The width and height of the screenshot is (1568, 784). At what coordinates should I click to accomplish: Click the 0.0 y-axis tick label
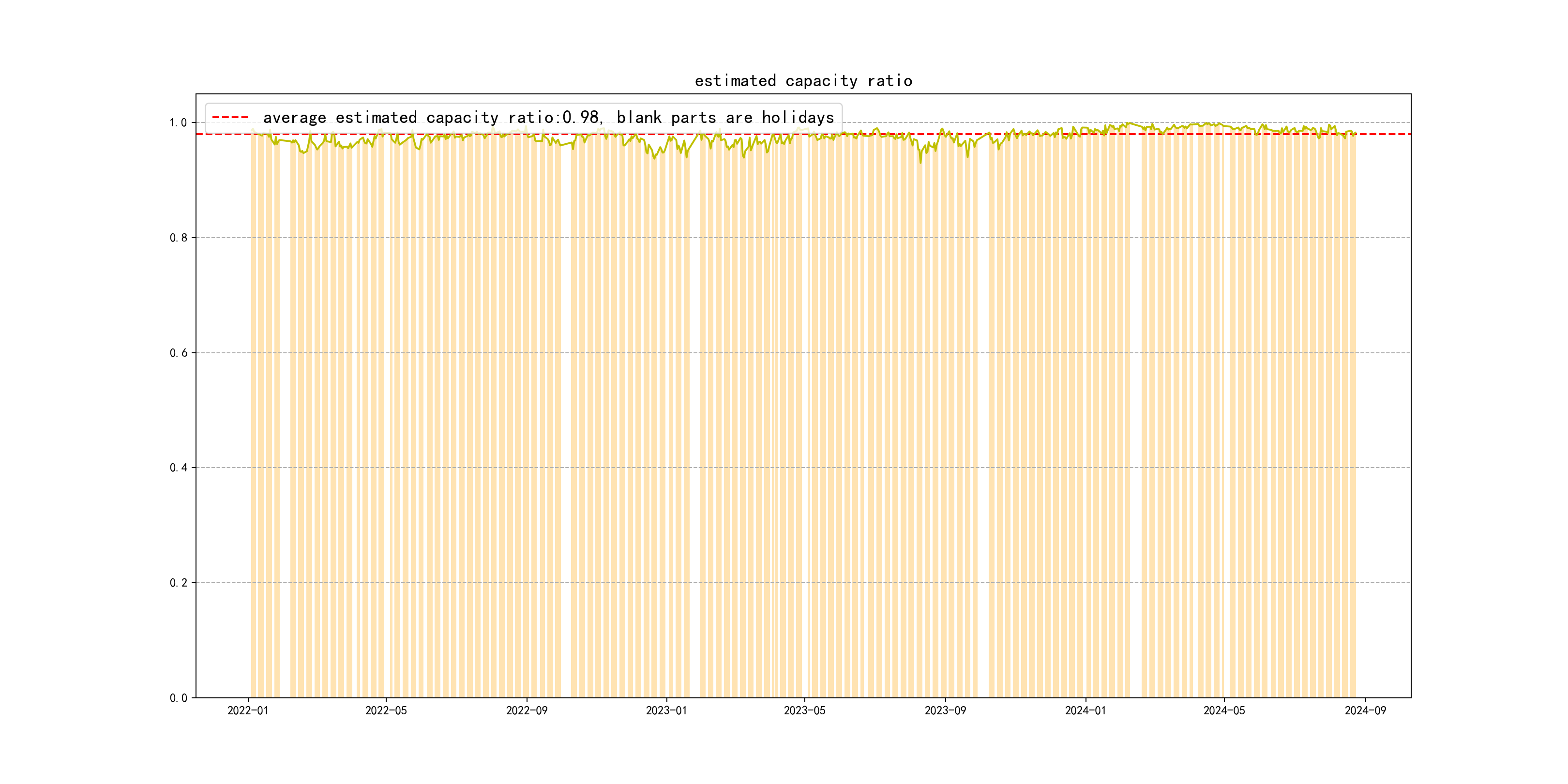179,698
